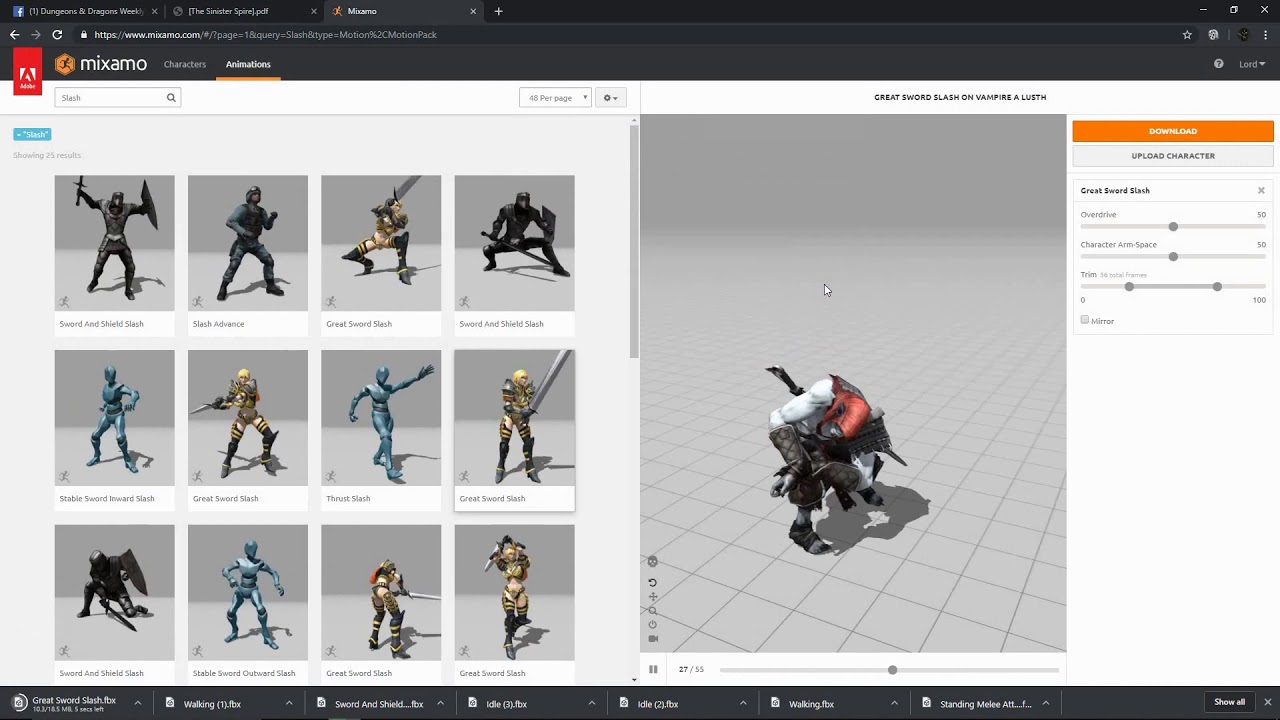Click Show all downloads button
The height and width of the screenshot is (720, 1280).
(x=1229, y=702)
